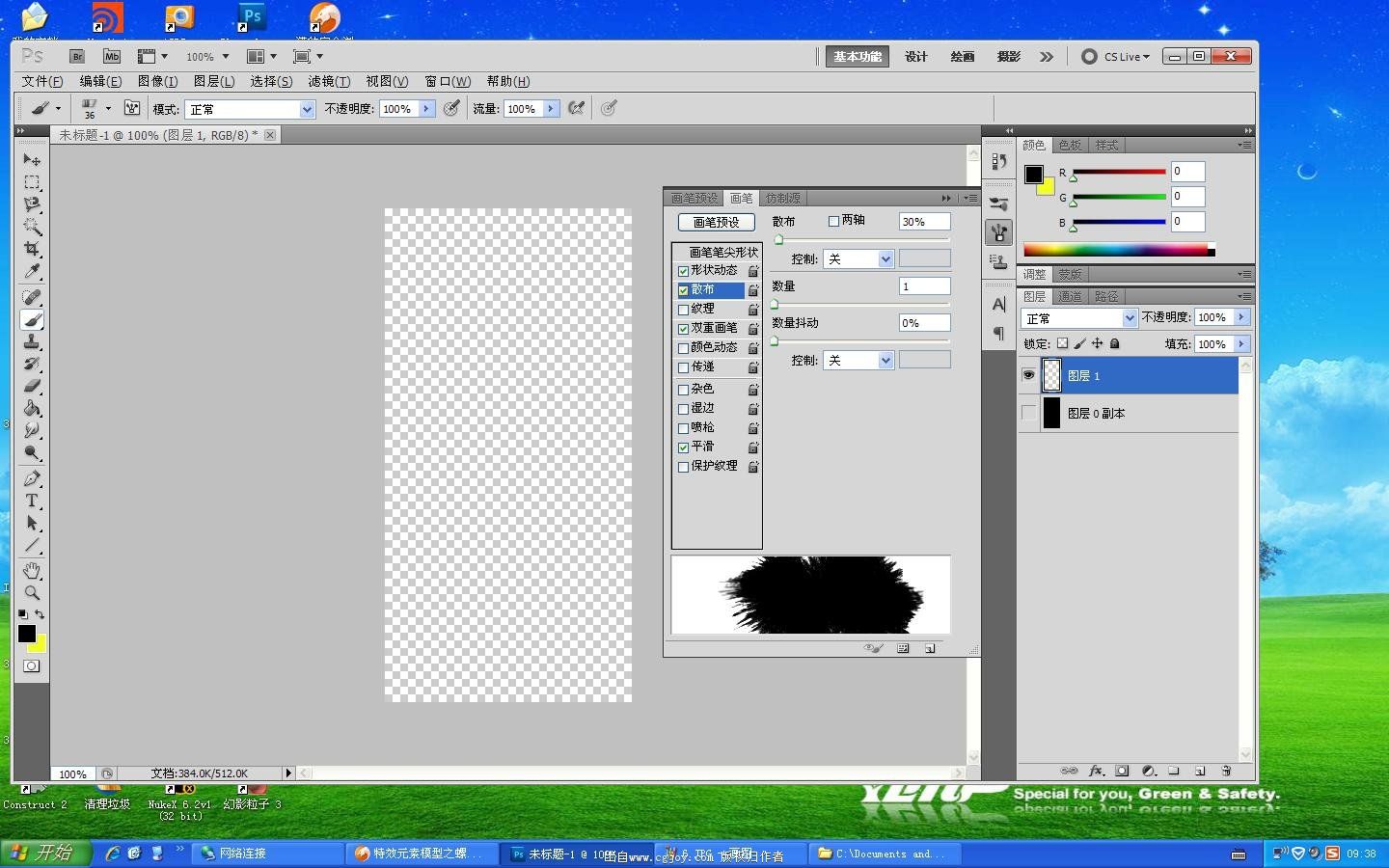Select the Path Selection tool

(32, 523)
